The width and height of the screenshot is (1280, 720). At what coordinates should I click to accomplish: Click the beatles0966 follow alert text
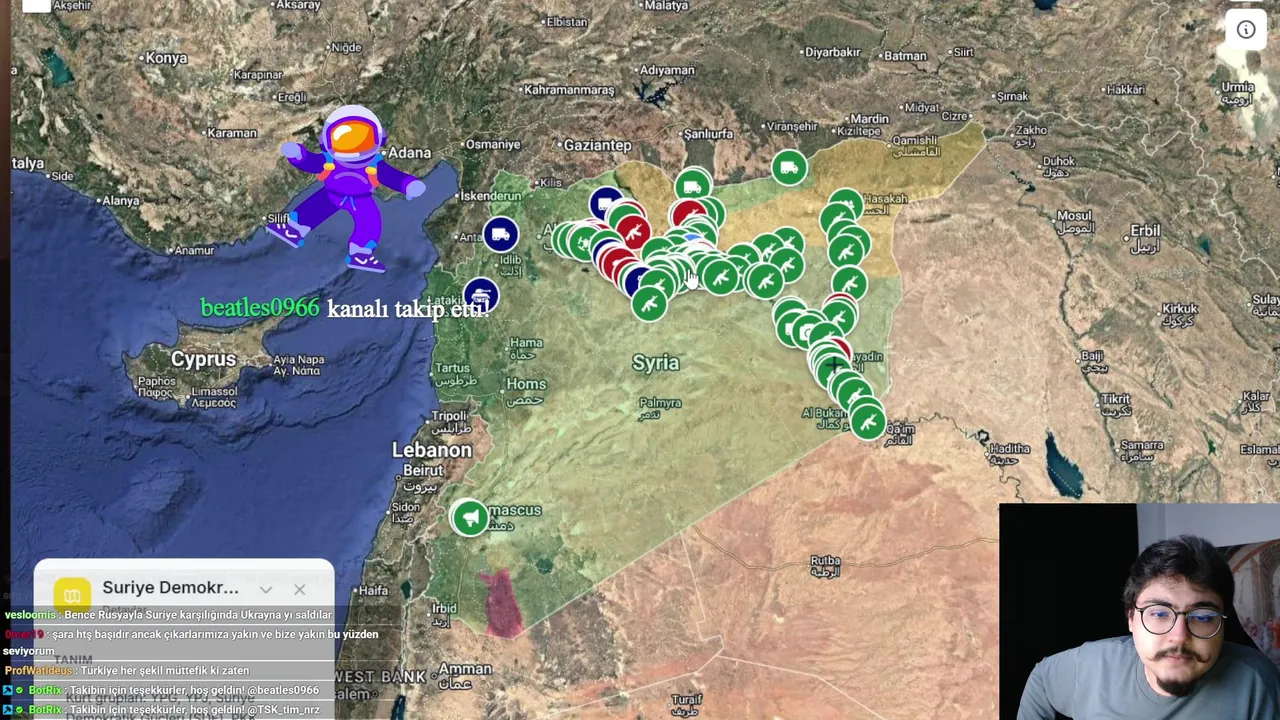(x=345, y=308)
